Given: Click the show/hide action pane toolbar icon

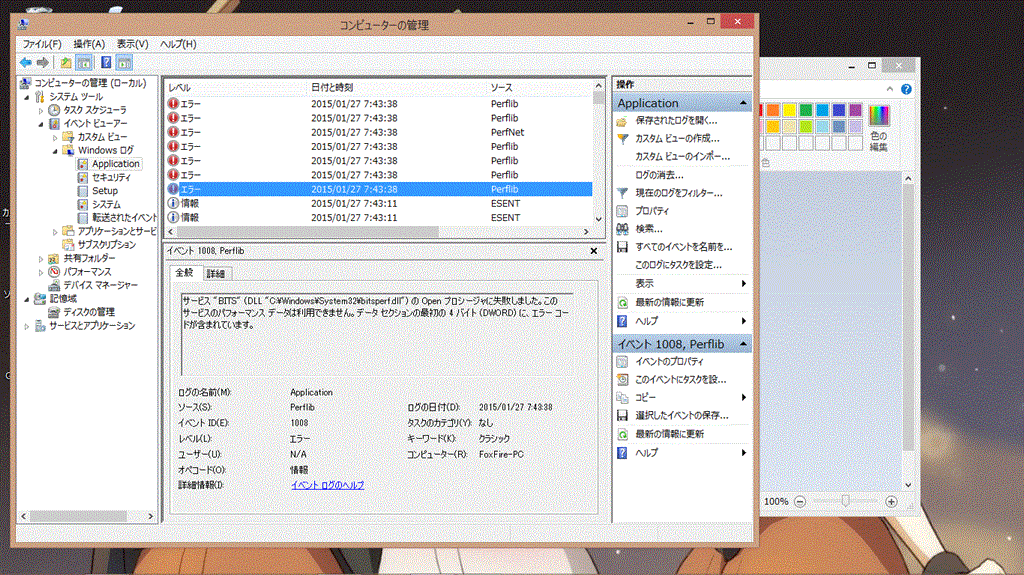Looking at the screenshot, I should 124,63.
